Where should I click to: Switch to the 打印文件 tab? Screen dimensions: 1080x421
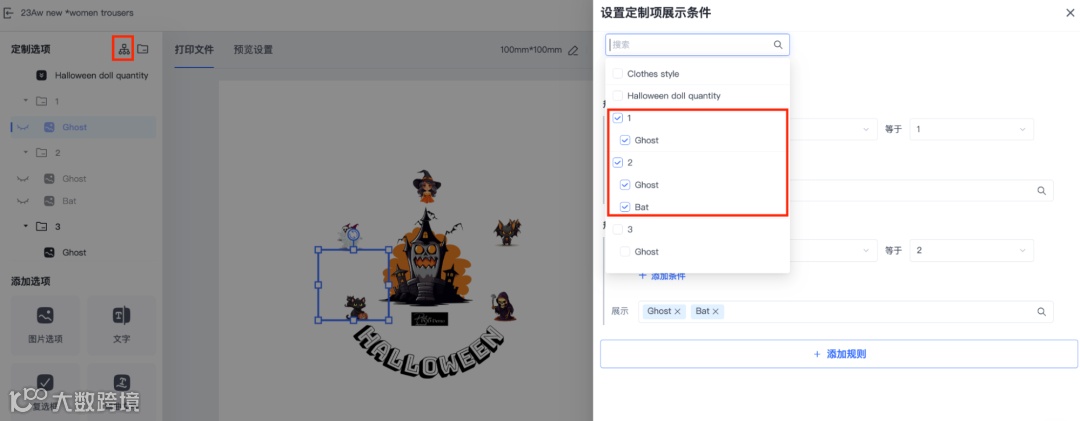pos(194,50)
